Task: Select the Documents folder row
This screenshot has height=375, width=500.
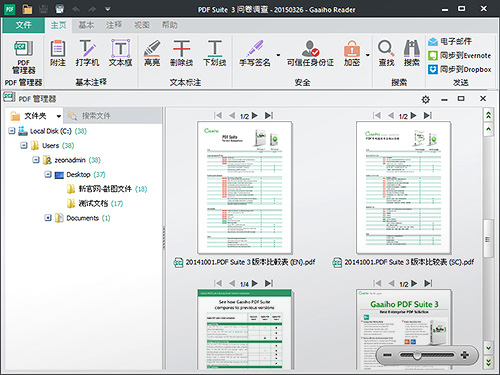Action: click(82, 218)
